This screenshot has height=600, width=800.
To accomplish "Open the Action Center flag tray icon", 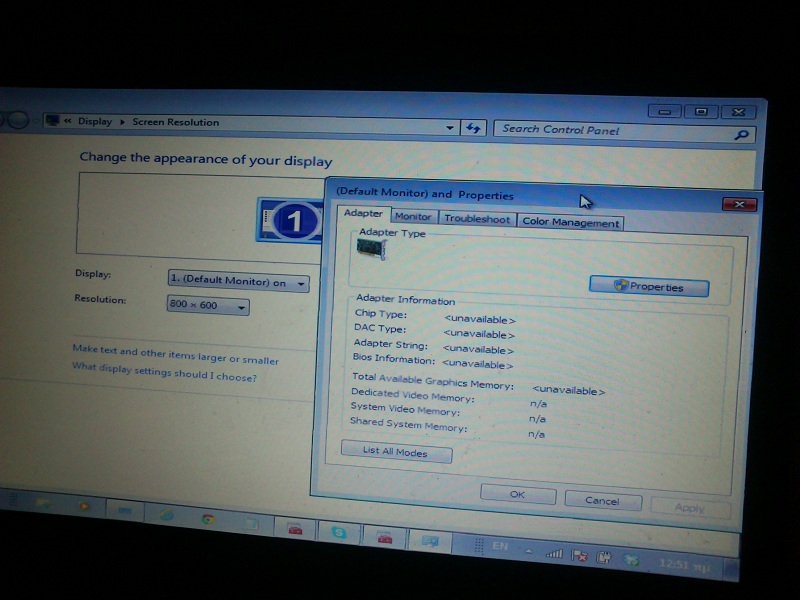I will click(x=579, y=555).
